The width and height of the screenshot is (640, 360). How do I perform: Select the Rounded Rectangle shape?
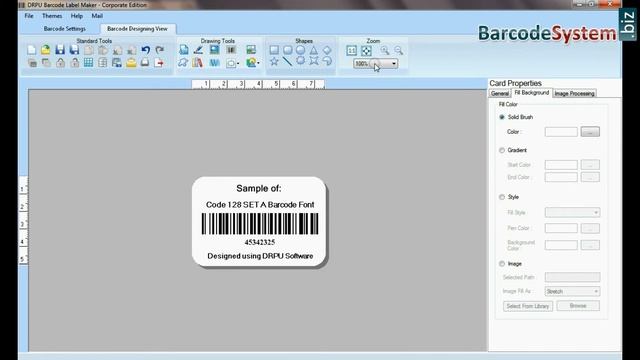[x=288, y=50]
